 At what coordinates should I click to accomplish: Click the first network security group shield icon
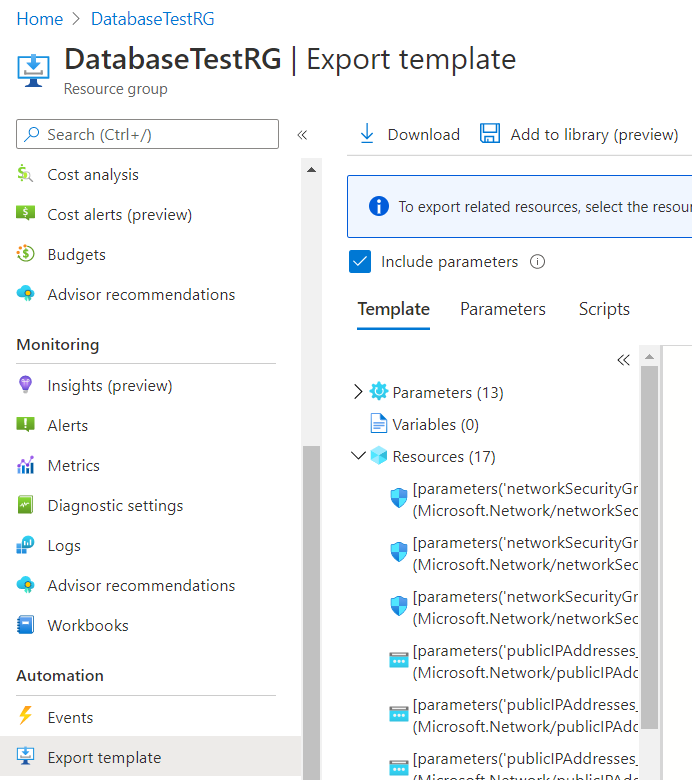[398, 497]
